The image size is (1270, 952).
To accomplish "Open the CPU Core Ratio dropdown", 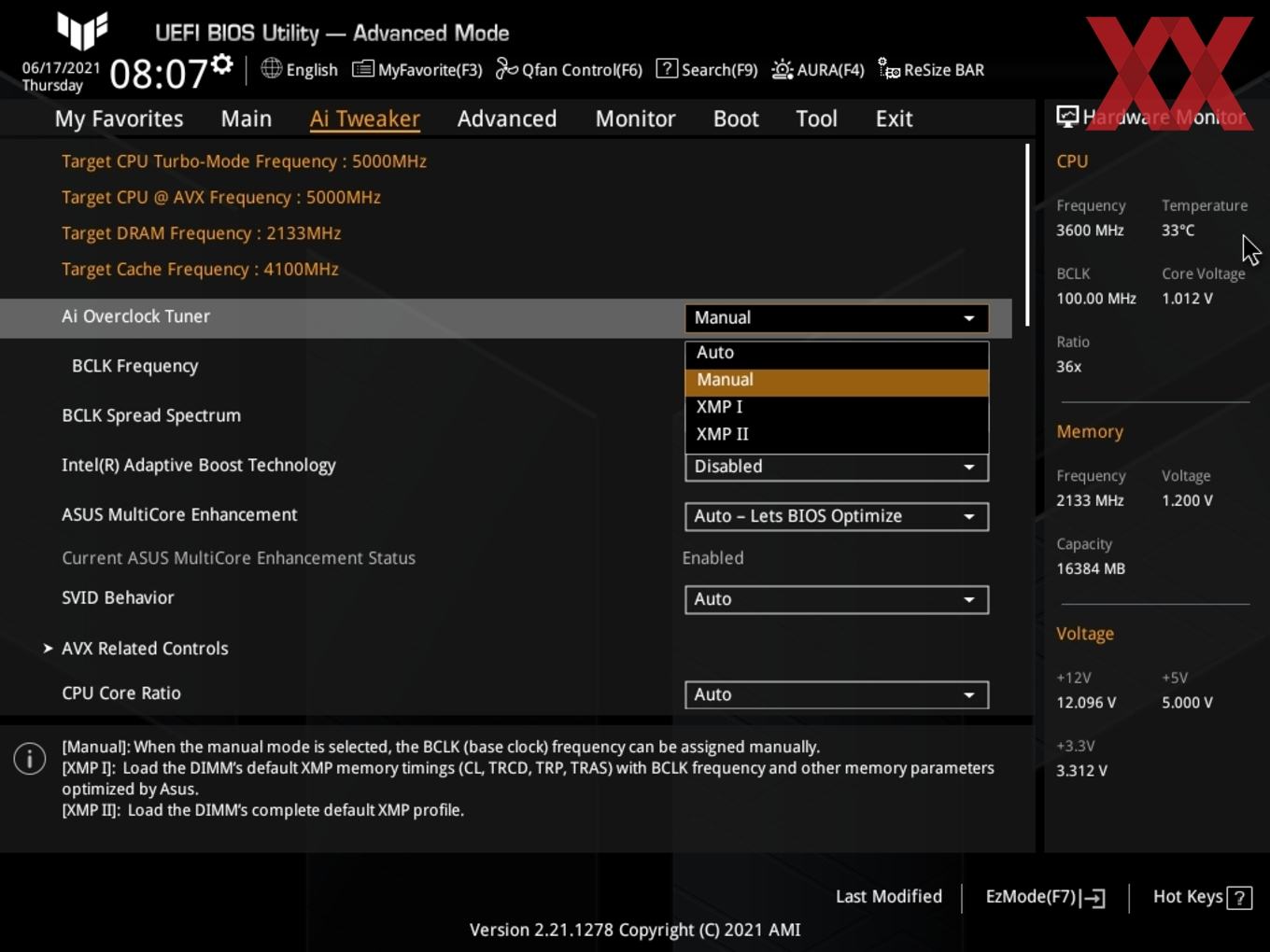I will (x=837, y=694).
